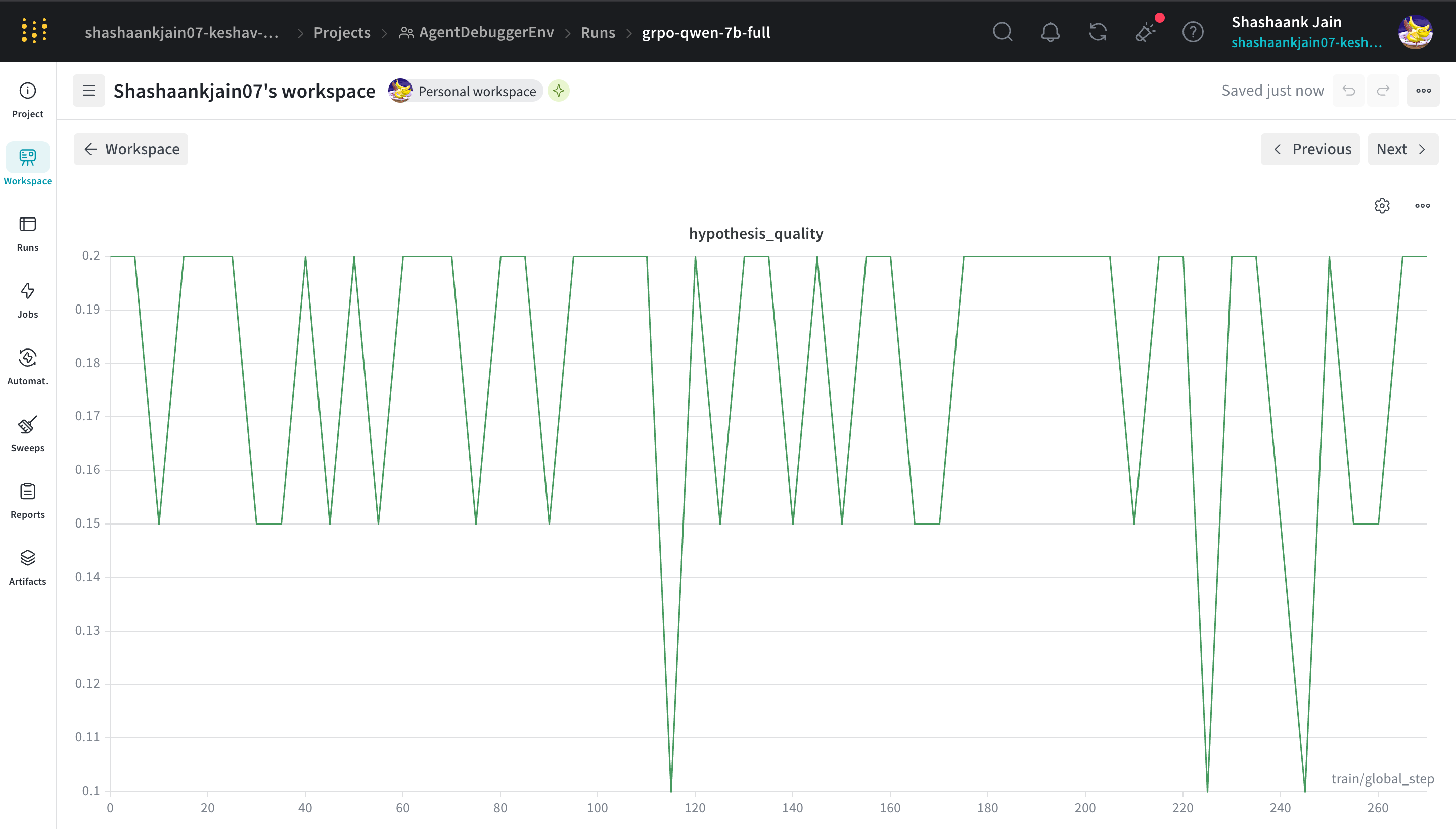This screenshot has width=1456, height=829.
Task: Open the Sweeps sidebar section
Action: point(27,433)
